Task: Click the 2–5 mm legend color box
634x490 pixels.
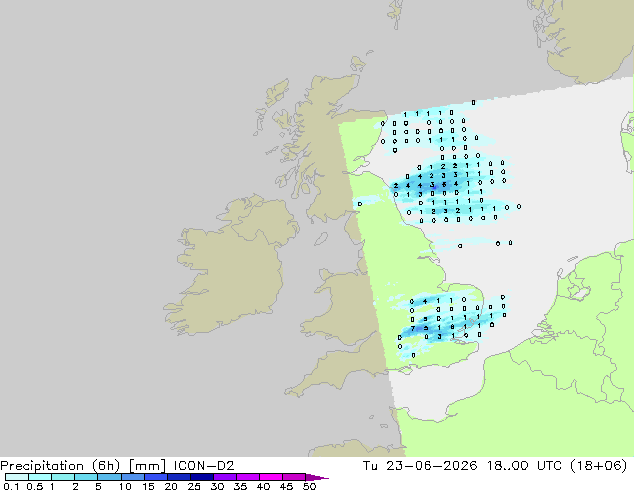Action: click(86, 477)
